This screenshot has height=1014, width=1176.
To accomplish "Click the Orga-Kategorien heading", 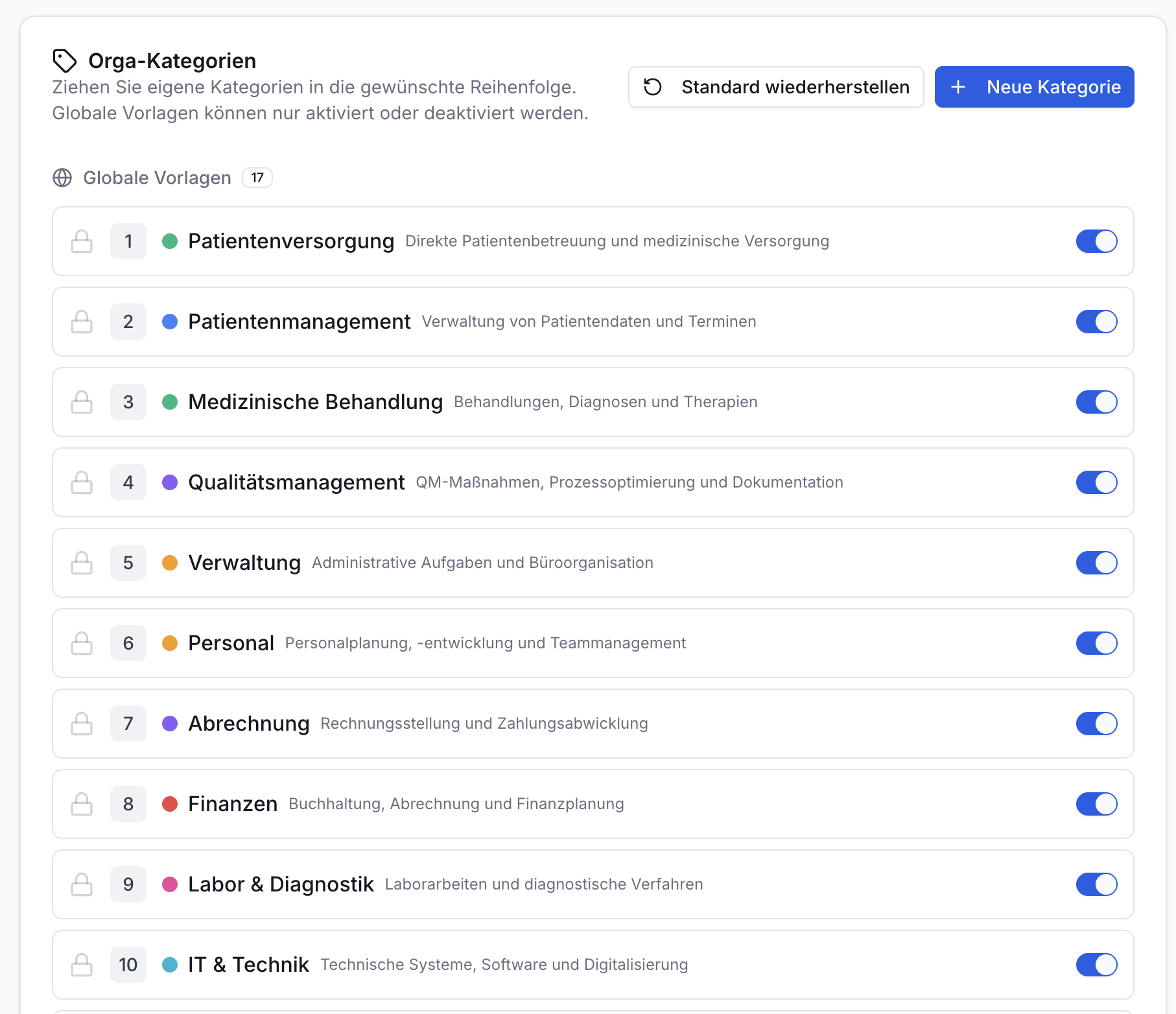I will pos(172,61).
